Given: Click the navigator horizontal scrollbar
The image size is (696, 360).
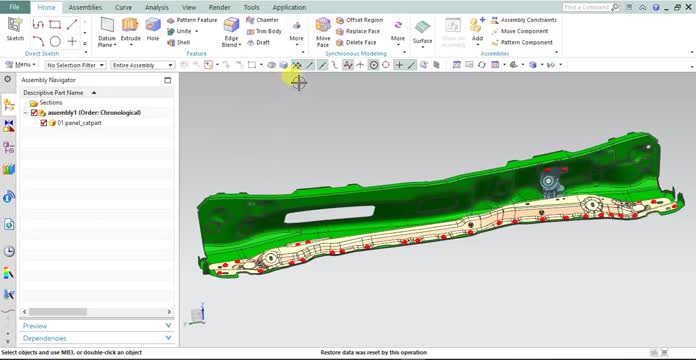Looking at the screenshot, I should coord(97,312).
